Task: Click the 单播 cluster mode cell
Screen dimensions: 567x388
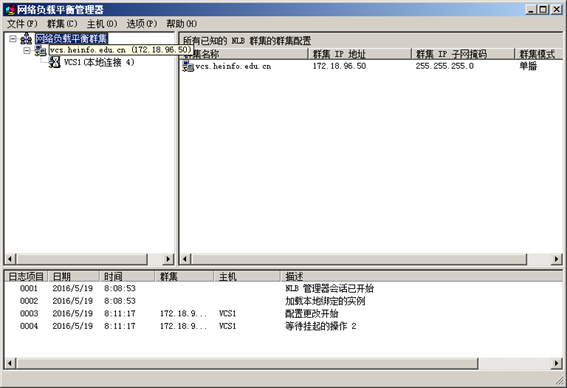Action: [x=528, y=66]
